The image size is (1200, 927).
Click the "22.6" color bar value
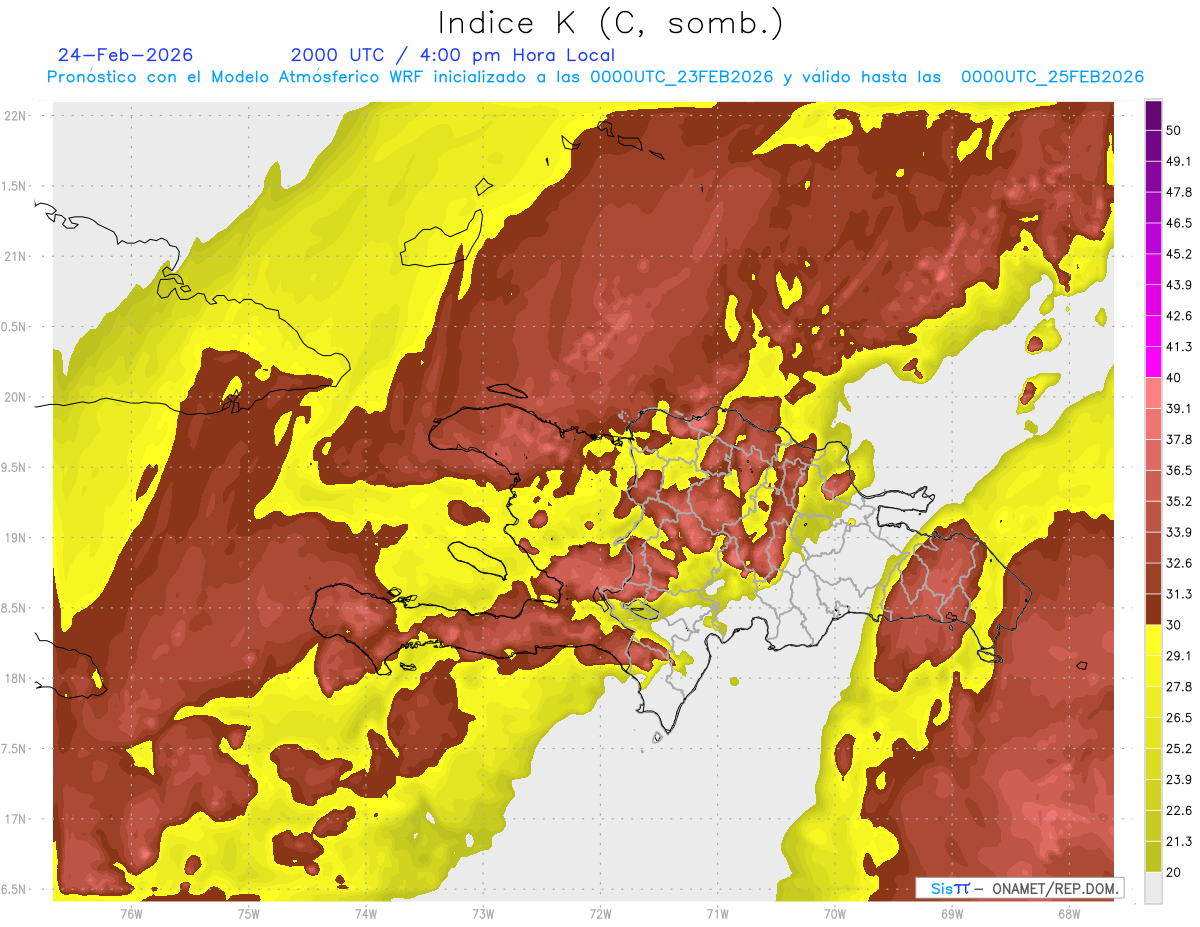(1178, 810)
